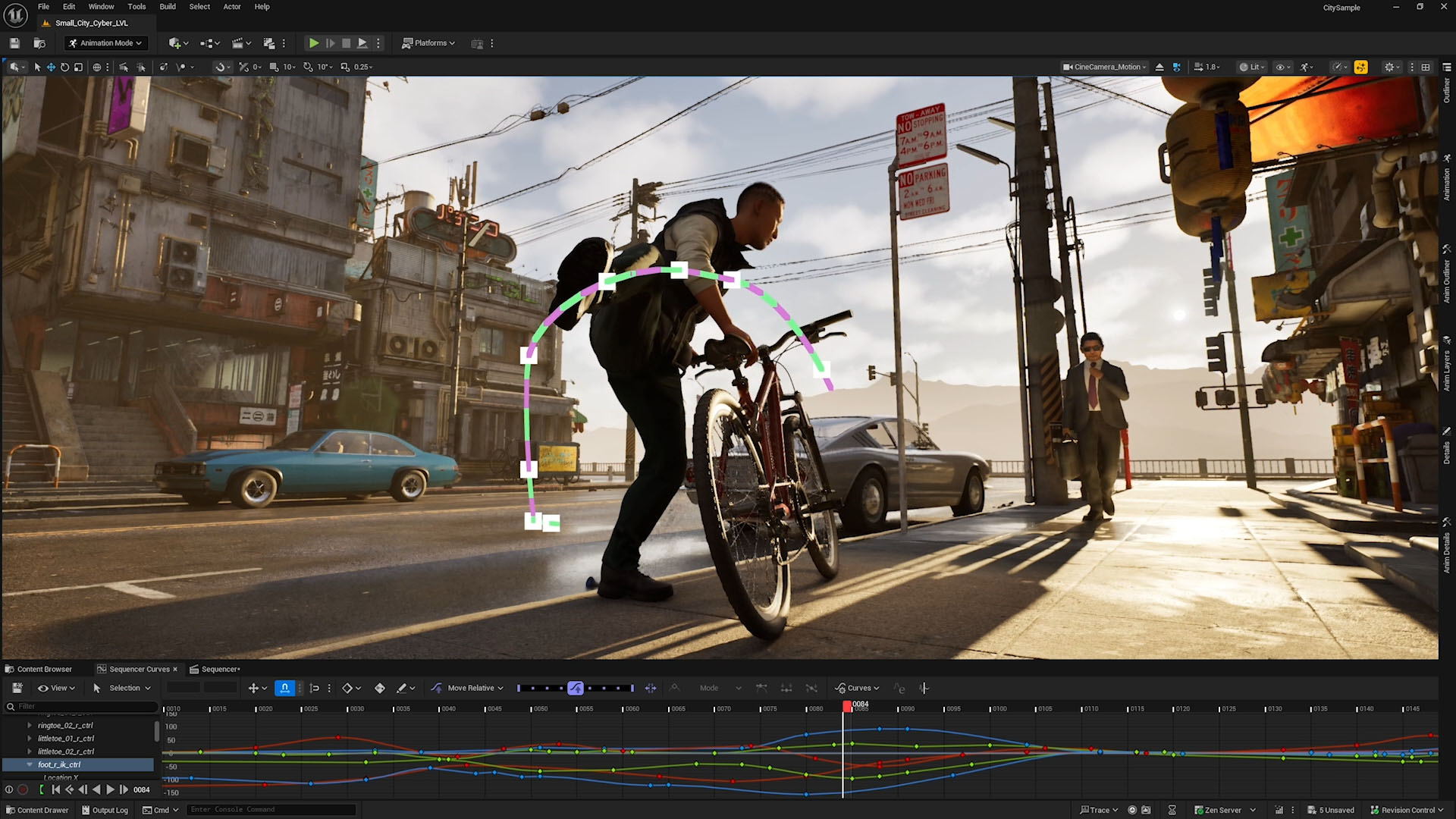The height and width of the screenshot is (819, 1456).
Task: Open the Move Relative dropdown in the curve editor
Action: click(469, 688)
